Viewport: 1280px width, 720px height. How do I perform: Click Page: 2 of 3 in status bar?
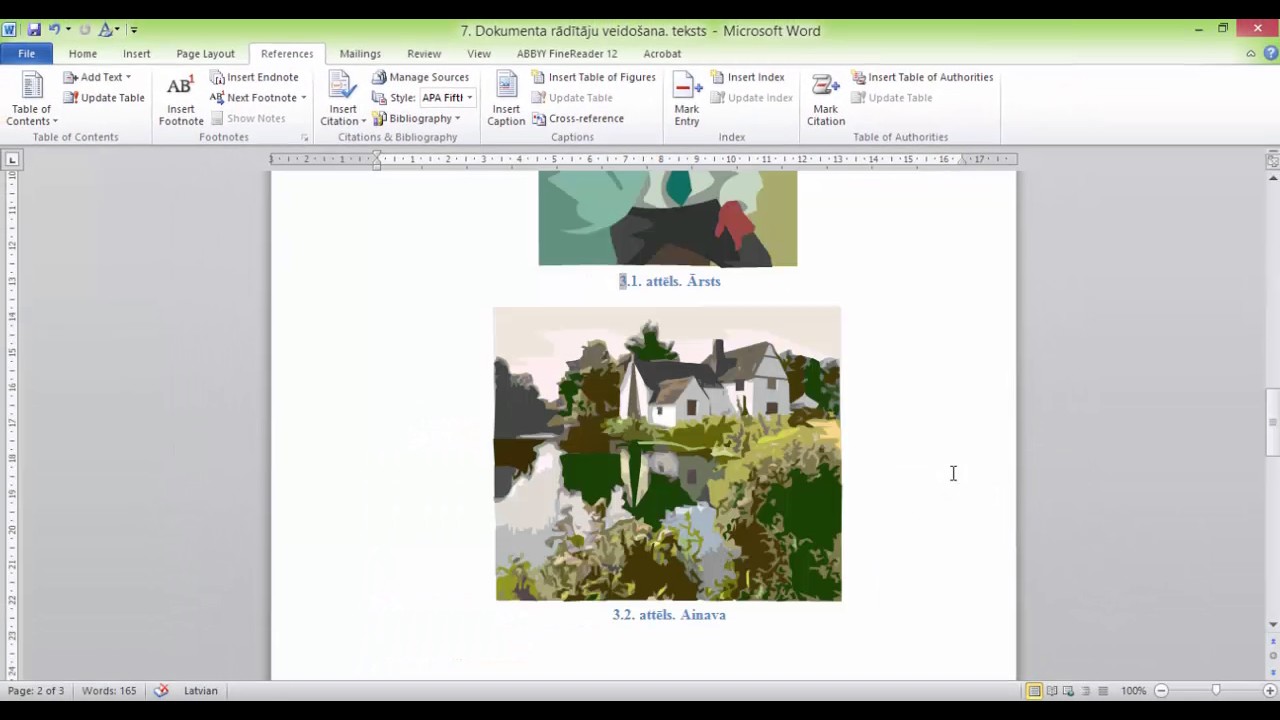point(36,691)
